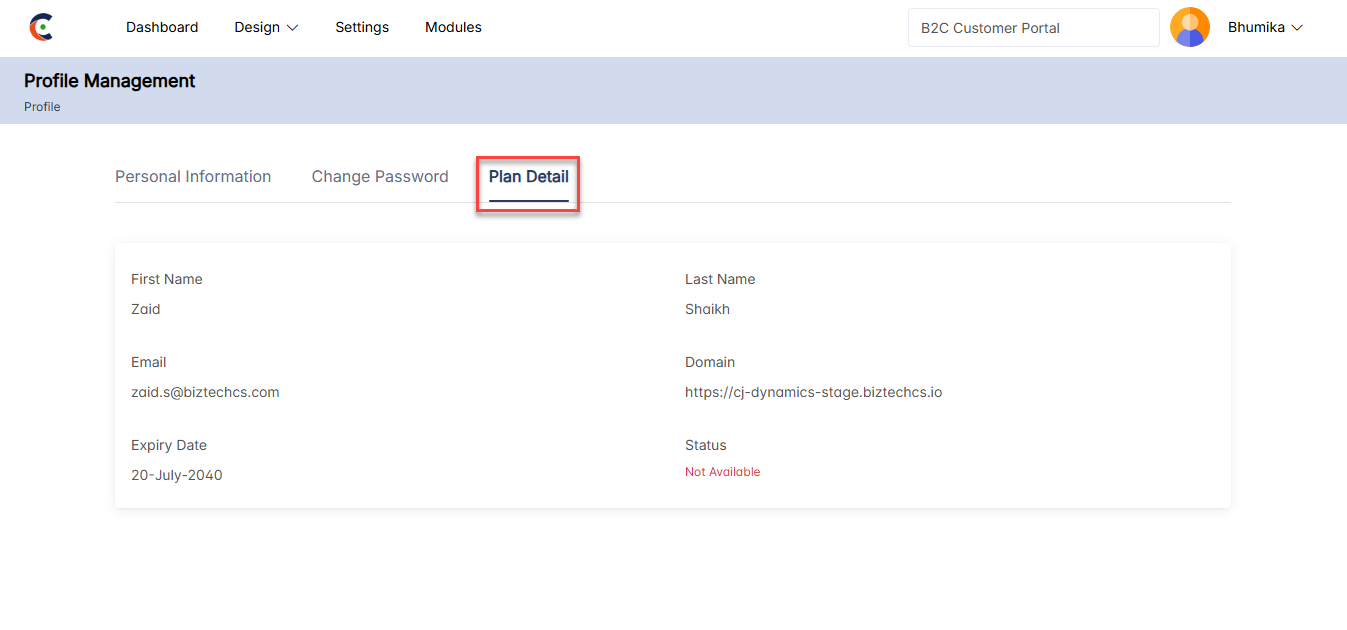The height and width of the screenshot is (630, 1347).
Task: Select the Plan Detail tab
Action: pos(528,177)
